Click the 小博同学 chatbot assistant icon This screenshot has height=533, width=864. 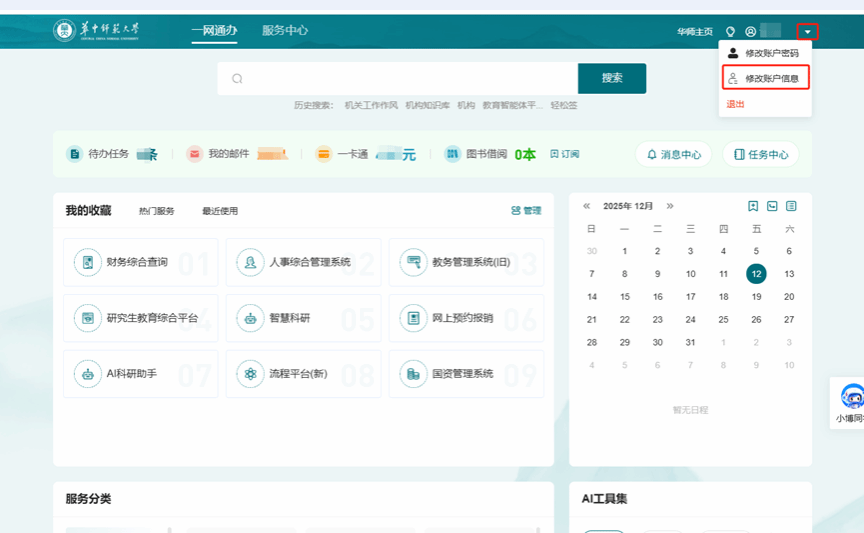tap(851, 397)
